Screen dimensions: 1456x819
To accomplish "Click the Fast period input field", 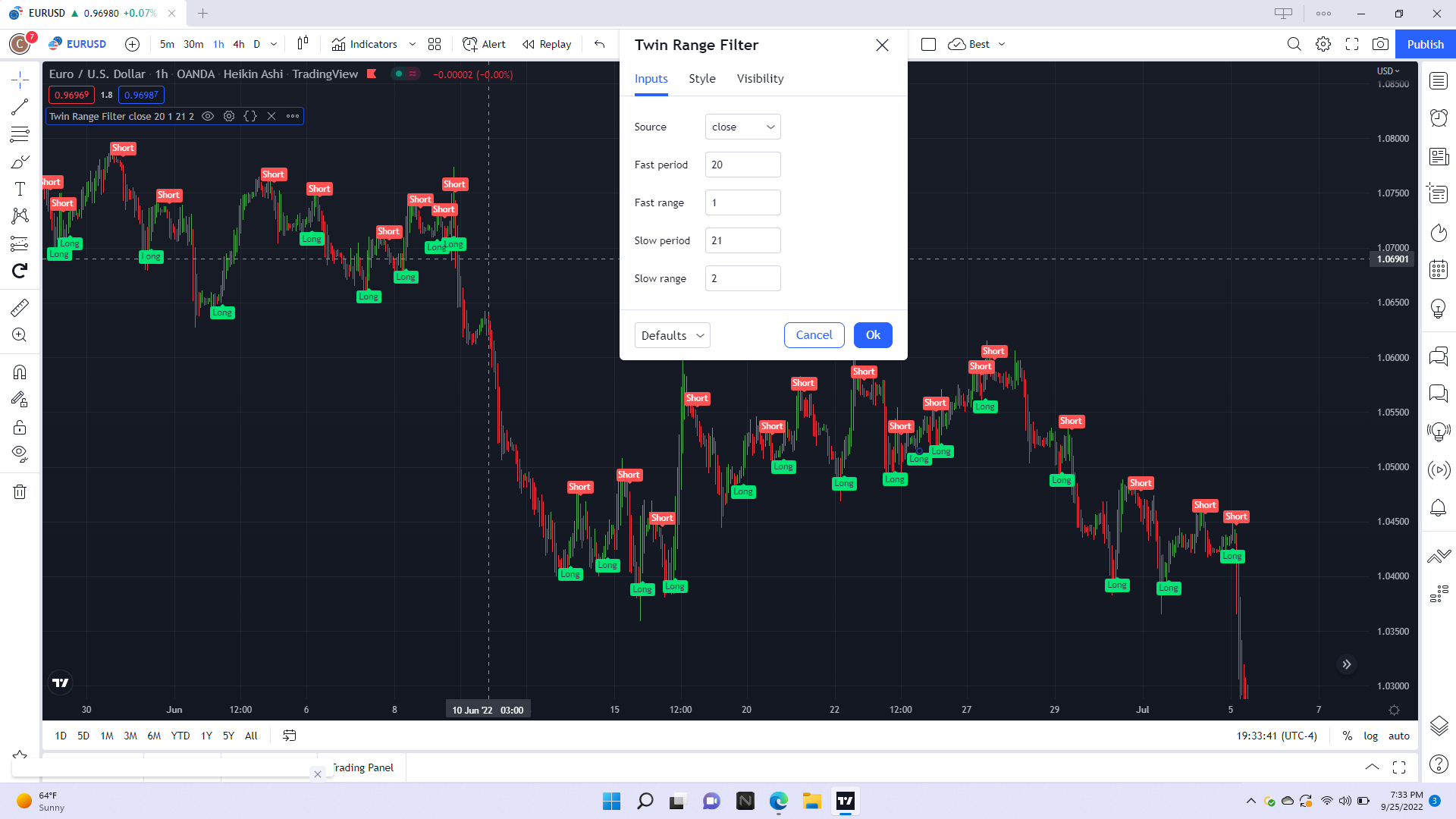I will tap(742, 165).
